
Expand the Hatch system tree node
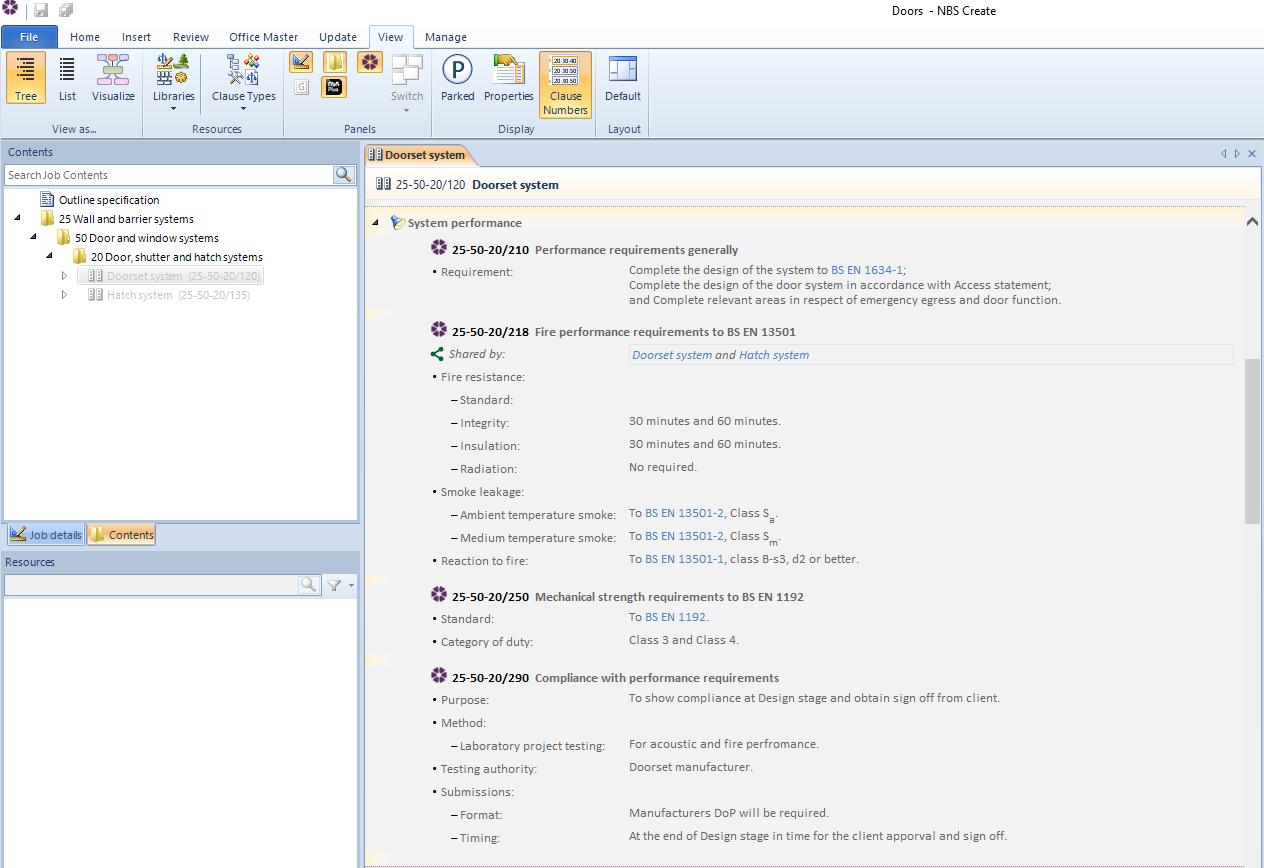tap(65, 295)
